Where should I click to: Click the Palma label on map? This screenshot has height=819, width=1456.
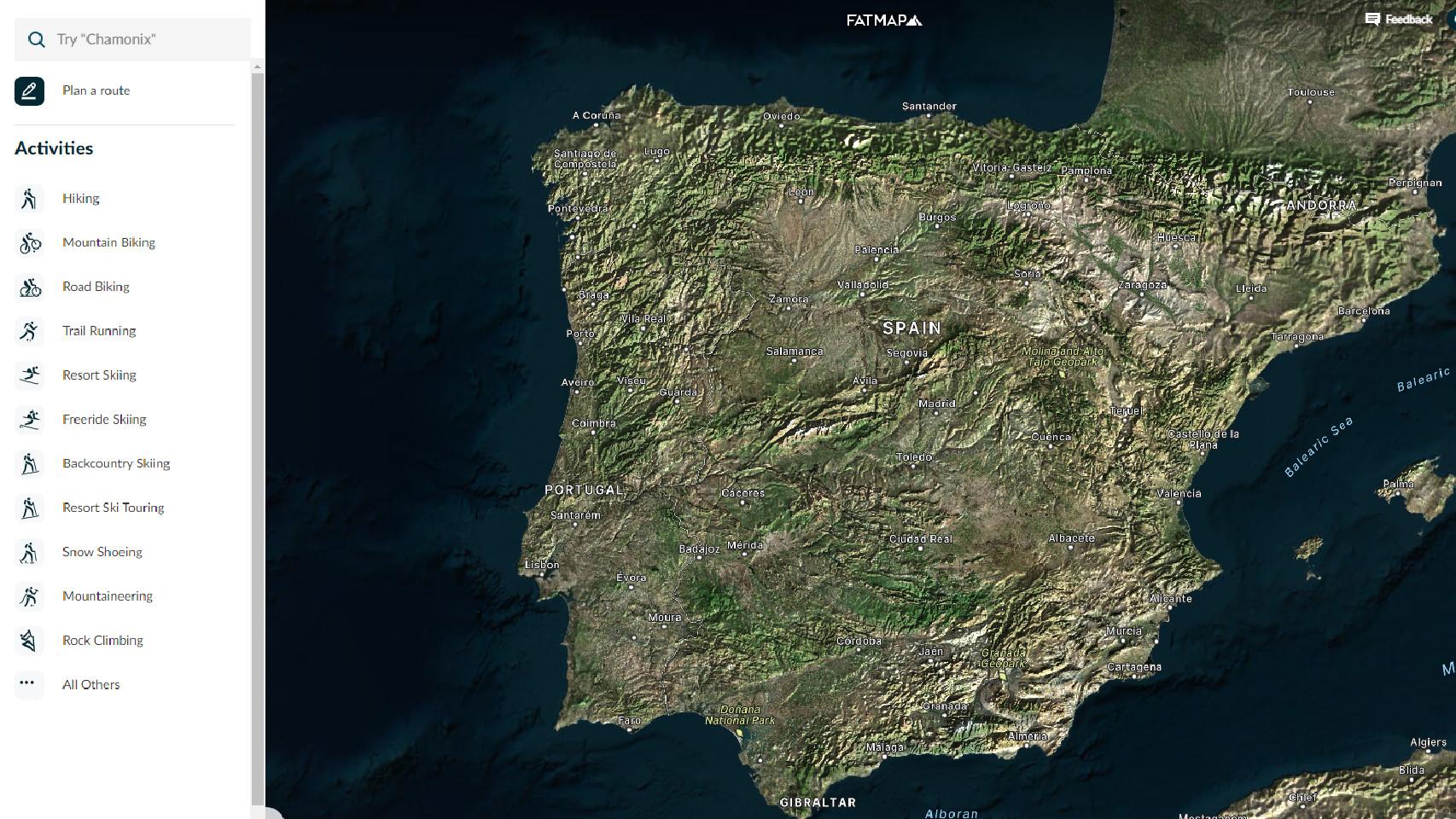pos(1398,484)
